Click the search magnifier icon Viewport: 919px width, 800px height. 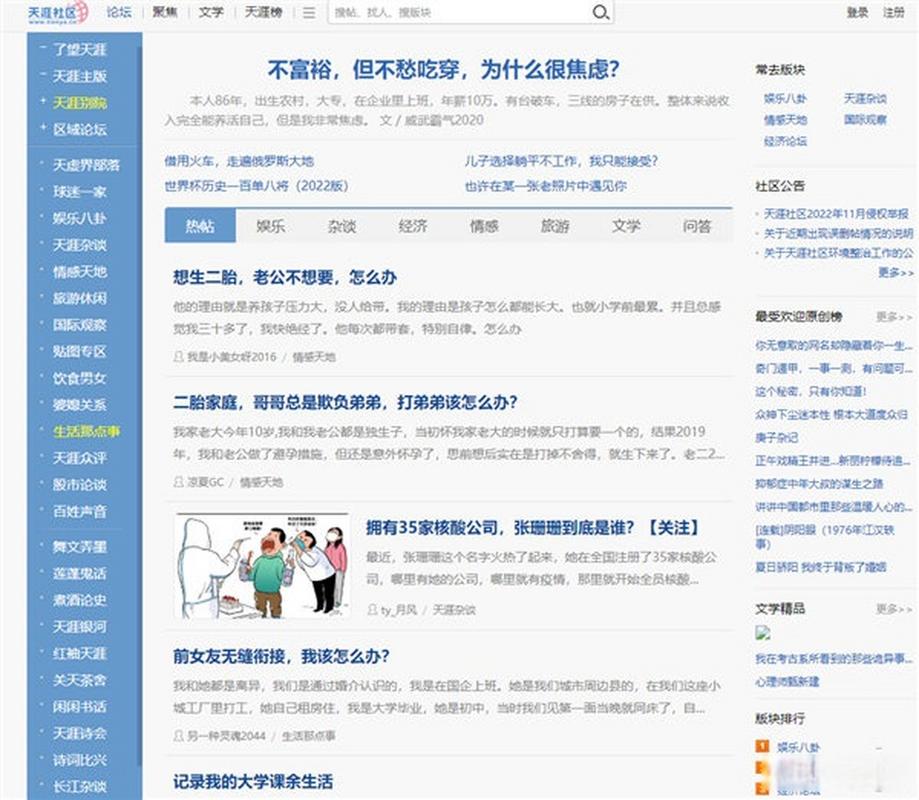(x=600, y=14)
